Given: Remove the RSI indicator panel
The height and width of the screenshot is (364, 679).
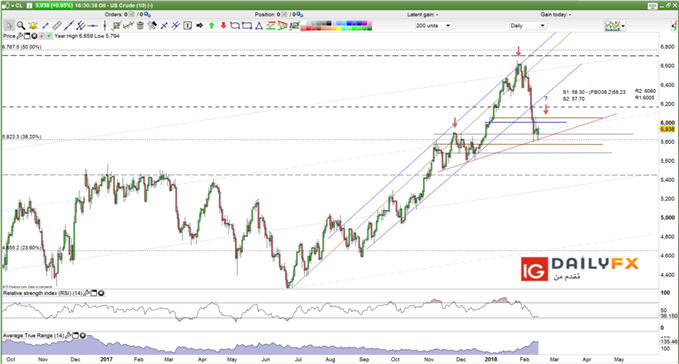Looking at the screenshot, I should coord(101,293).
